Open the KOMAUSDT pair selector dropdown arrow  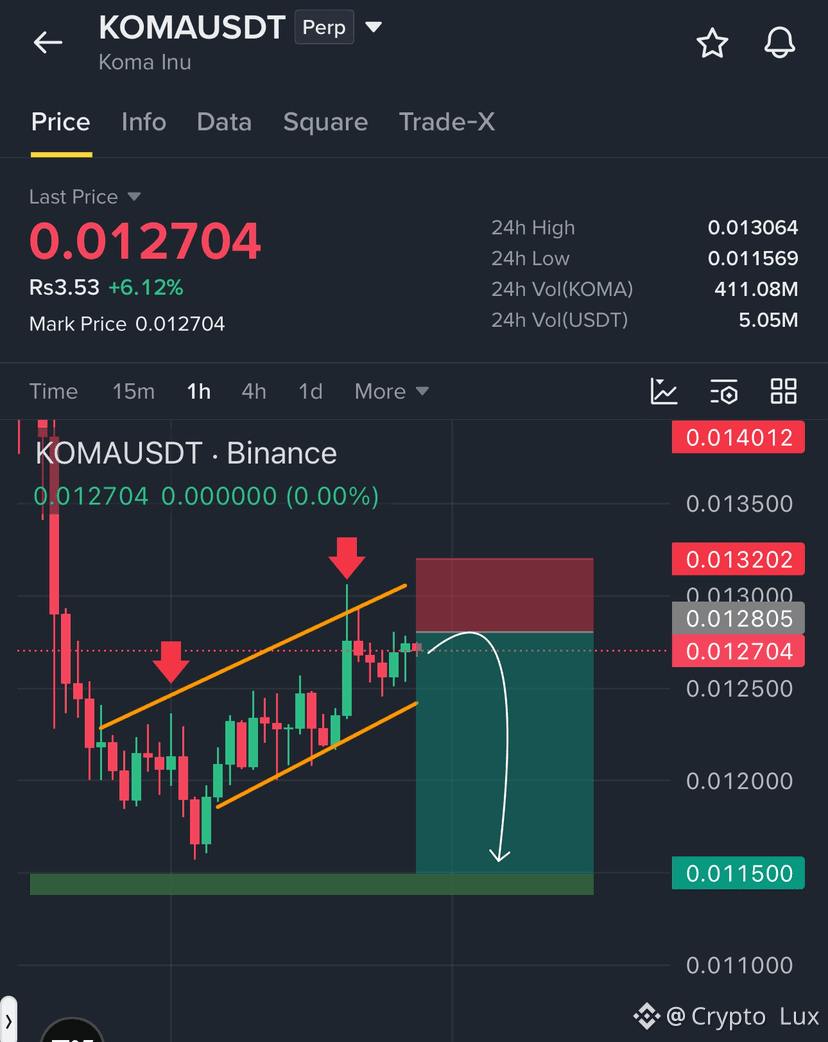coord(373,27)
